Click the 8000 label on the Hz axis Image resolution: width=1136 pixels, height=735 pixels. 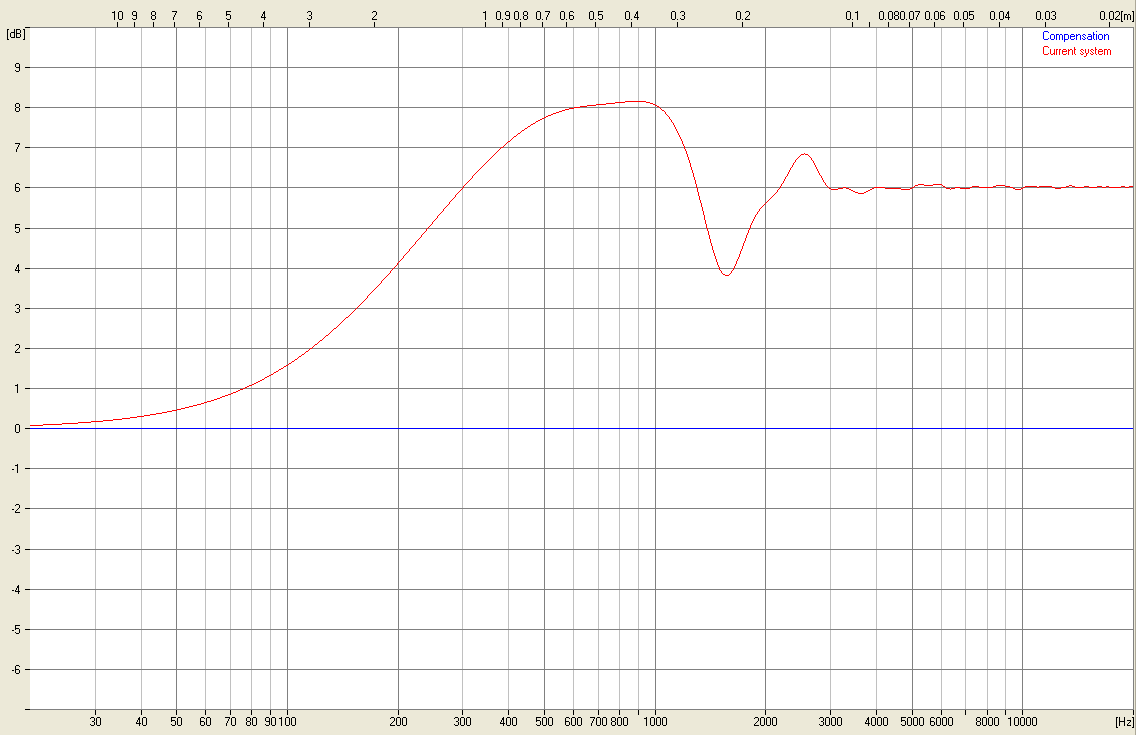[987, 722]
